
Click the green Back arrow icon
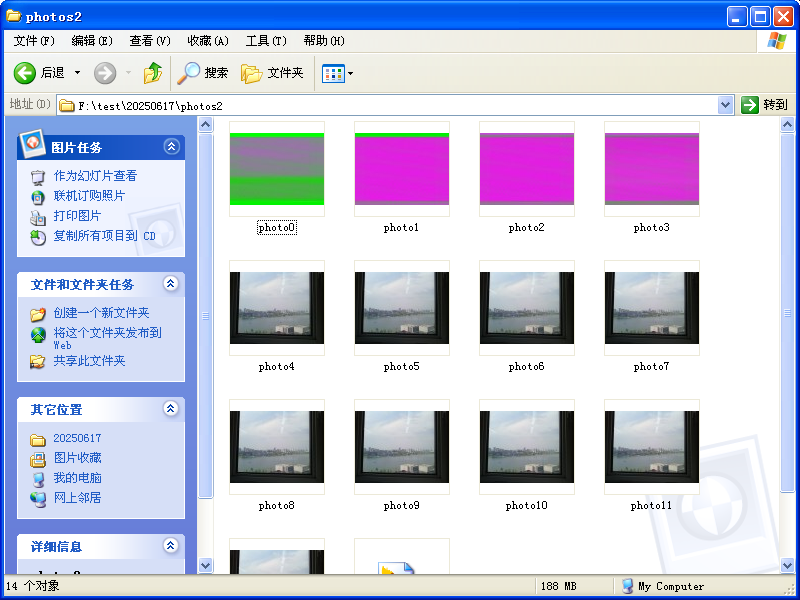(x=24, y=73)
